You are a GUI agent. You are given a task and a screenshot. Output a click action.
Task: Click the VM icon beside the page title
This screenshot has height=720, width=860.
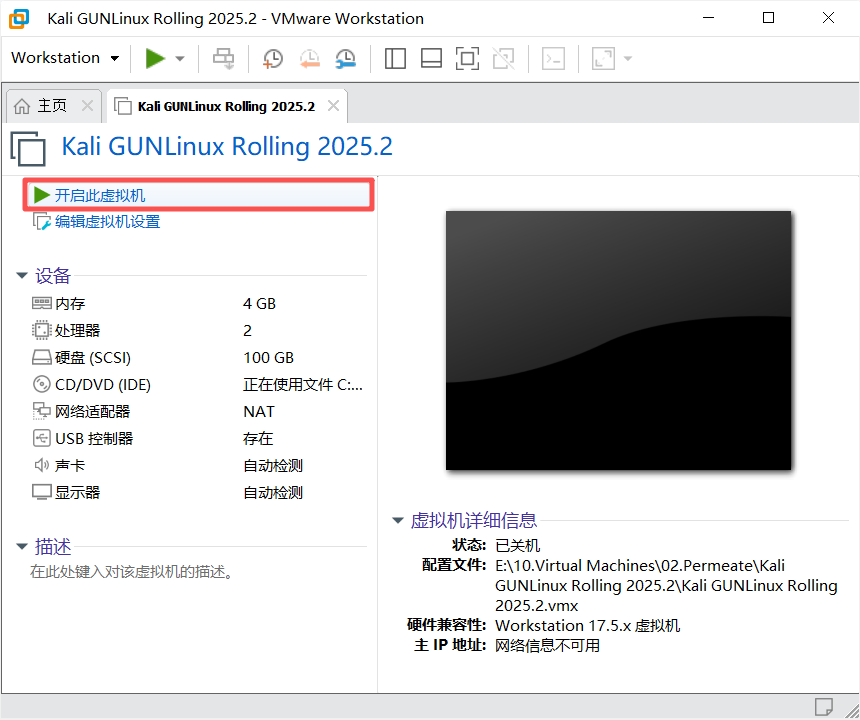pyautogui.click(x=28, y=148)
